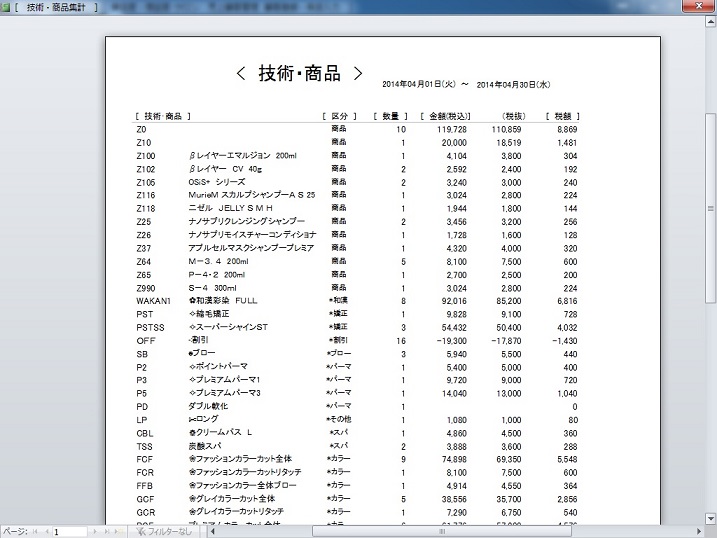Click グレイカラーカット全体 item name
The image size is (717, 538).
232,499
